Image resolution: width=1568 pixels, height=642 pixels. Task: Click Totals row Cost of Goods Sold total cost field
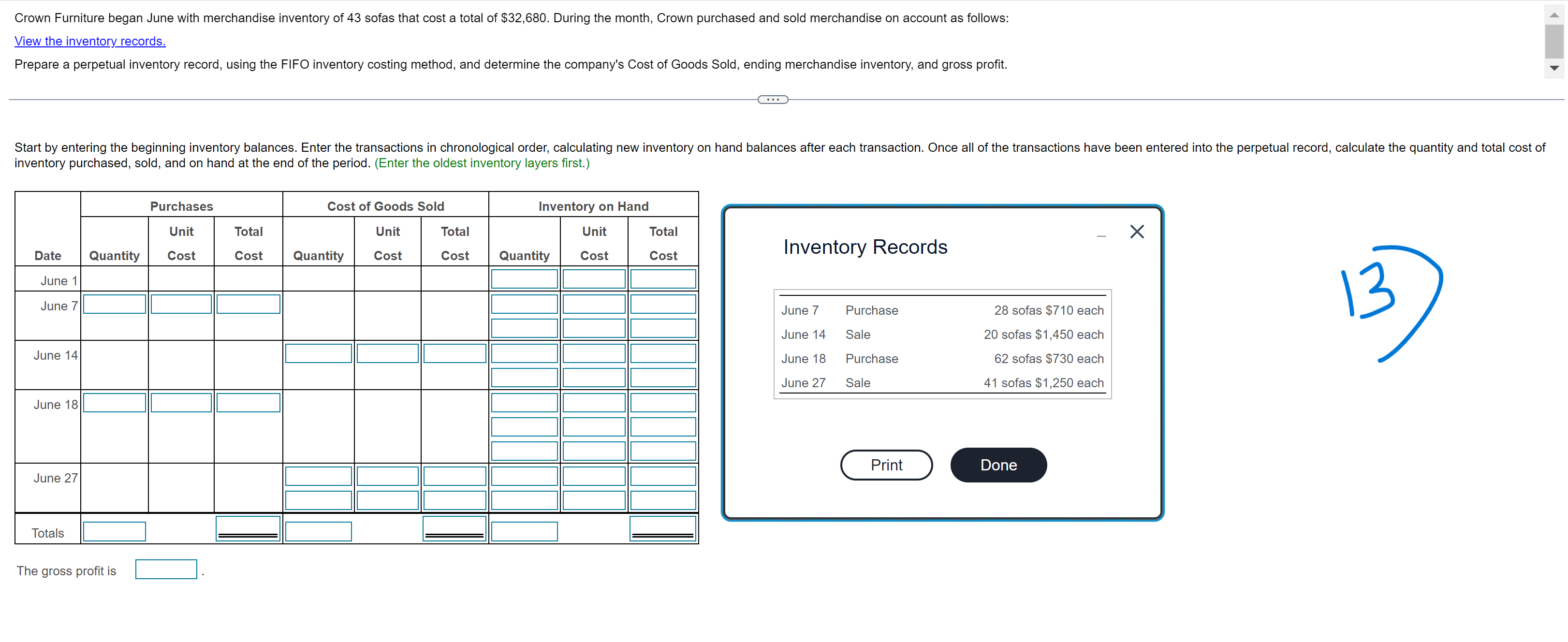click(454, 528)
